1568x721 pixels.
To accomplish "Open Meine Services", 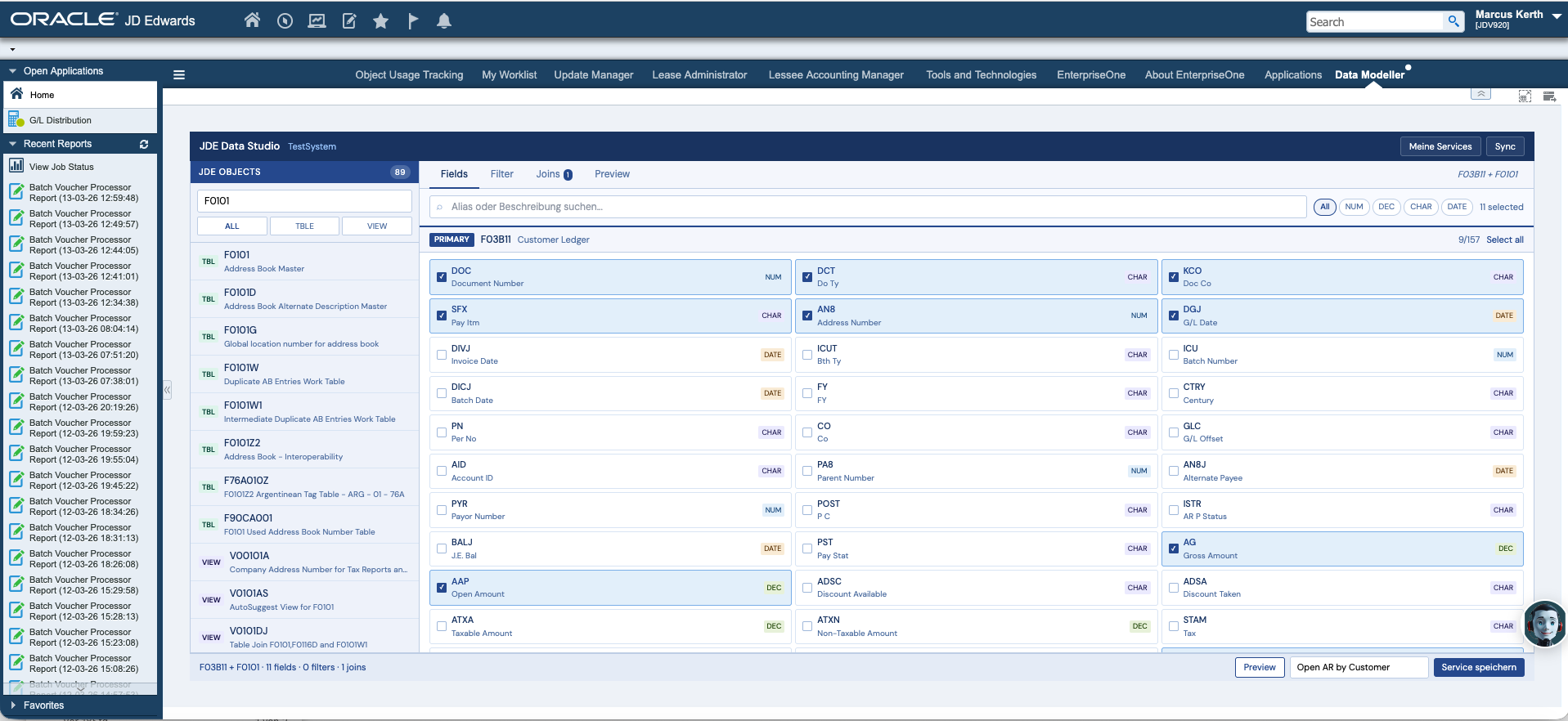I will [1440, 146].
